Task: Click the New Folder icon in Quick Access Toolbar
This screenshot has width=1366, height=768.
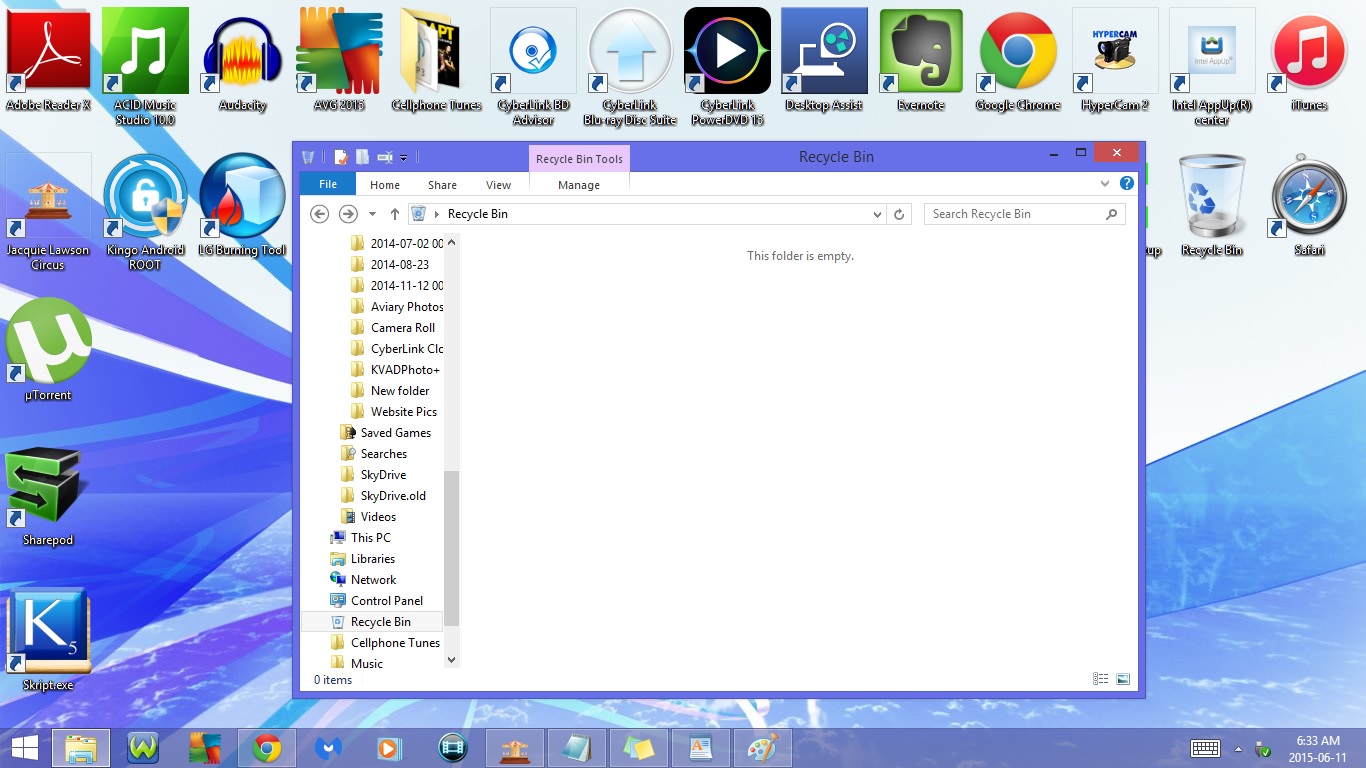Action: [362, 157]
